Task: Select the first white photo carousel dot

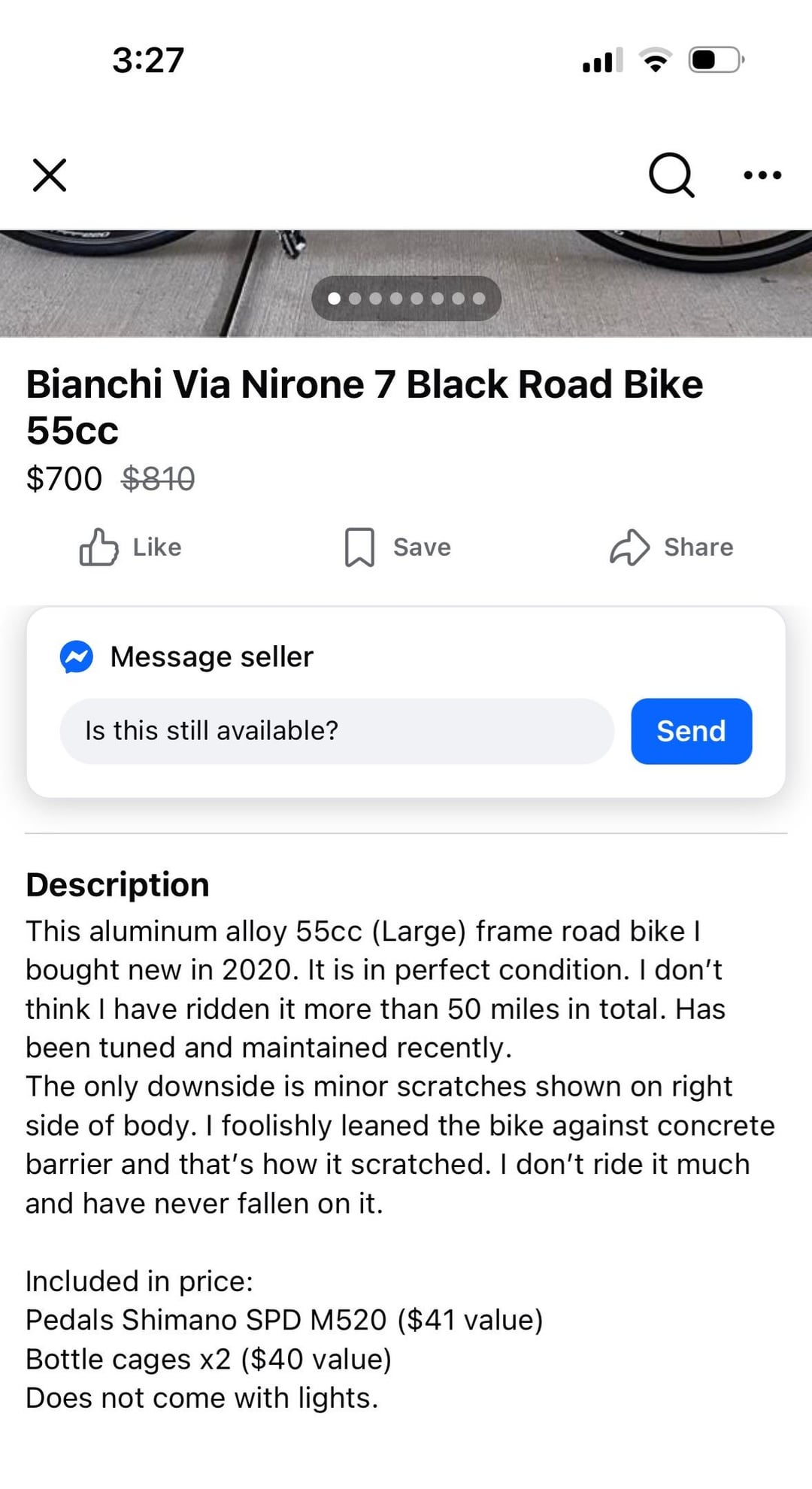Action: [x=335, y=299]
